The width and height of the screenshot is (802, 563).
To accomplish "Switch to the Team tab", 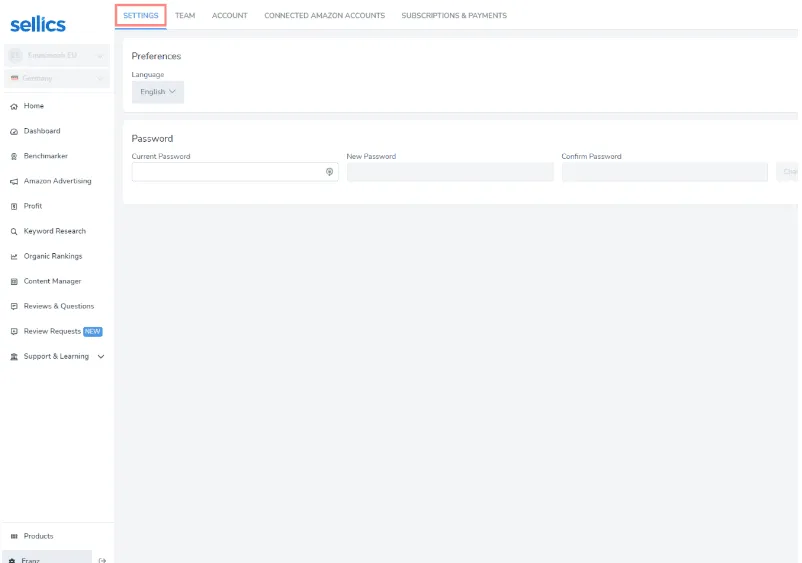I will click(x=185, y=16).
